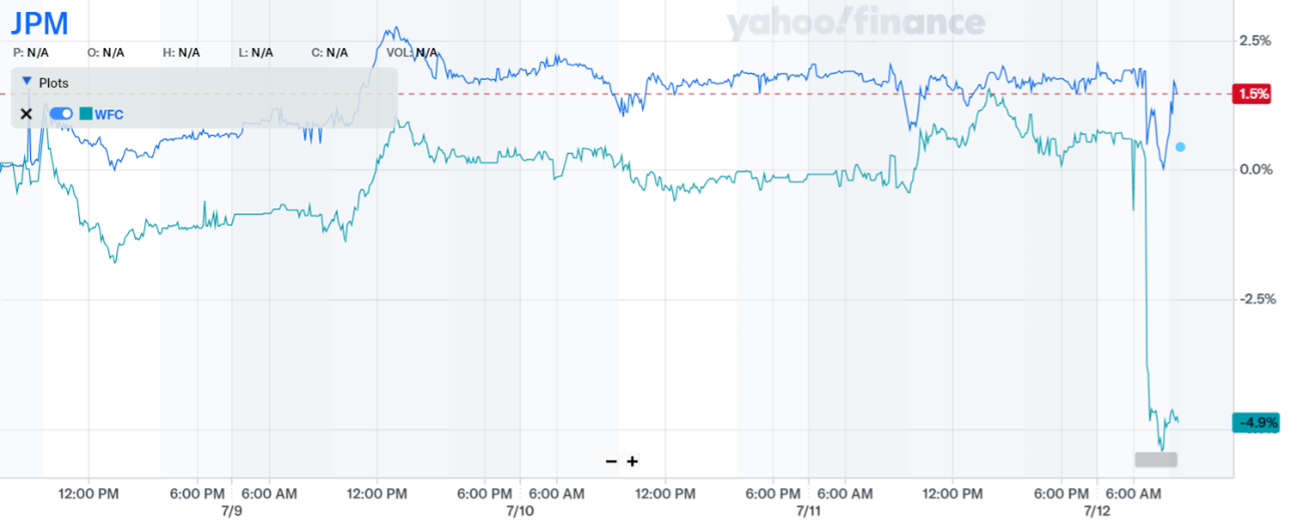1297x520 pixels.
Task: Click the 7/9 date axis marker
Action: coord(232,510)
